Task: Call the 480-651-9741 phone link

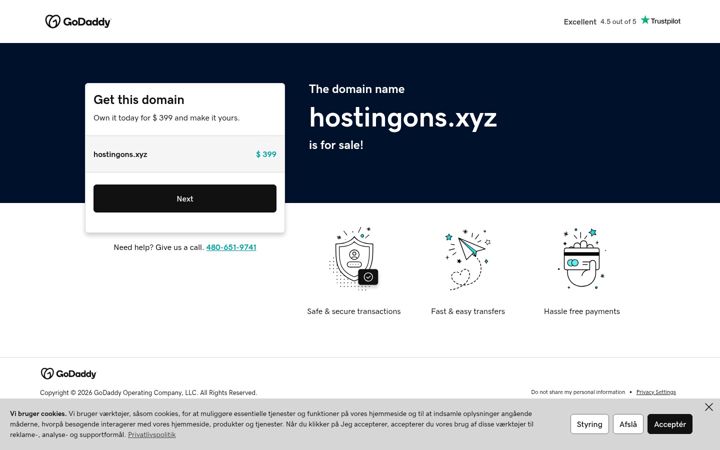Action: pos(231,247)
